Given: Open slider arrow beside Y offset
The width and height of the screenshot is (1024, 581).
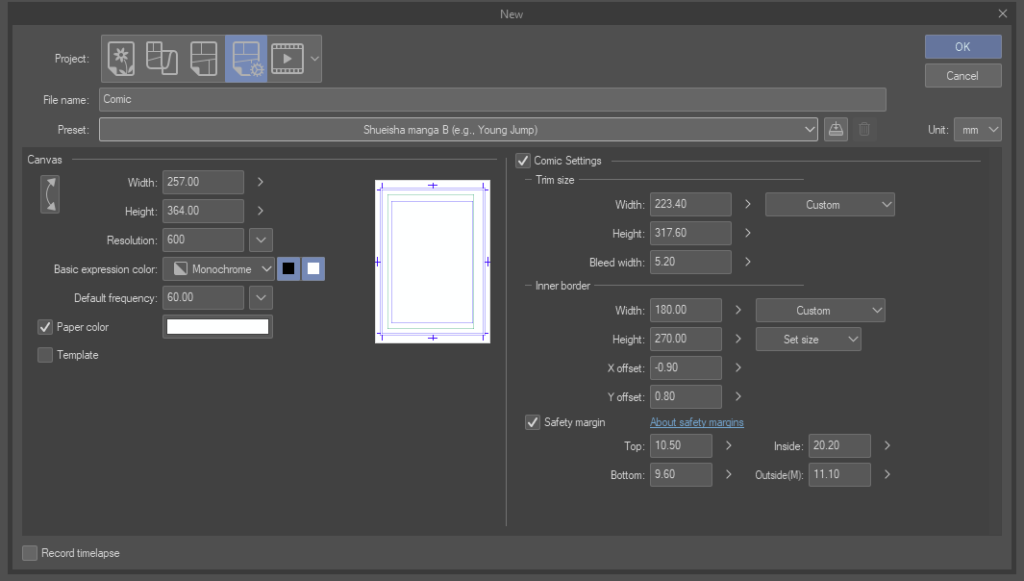Looking at the screenshot, I should (738, 396).
